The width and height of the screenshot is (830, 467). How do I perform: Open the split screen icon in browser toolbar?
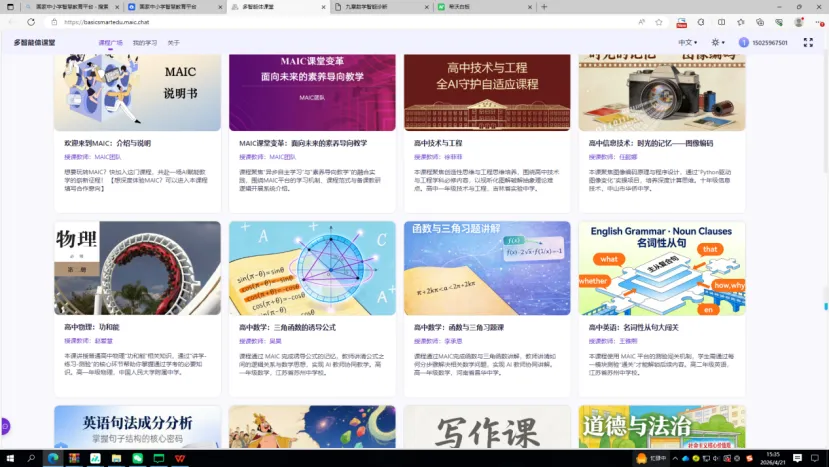[x=721, y=22]
